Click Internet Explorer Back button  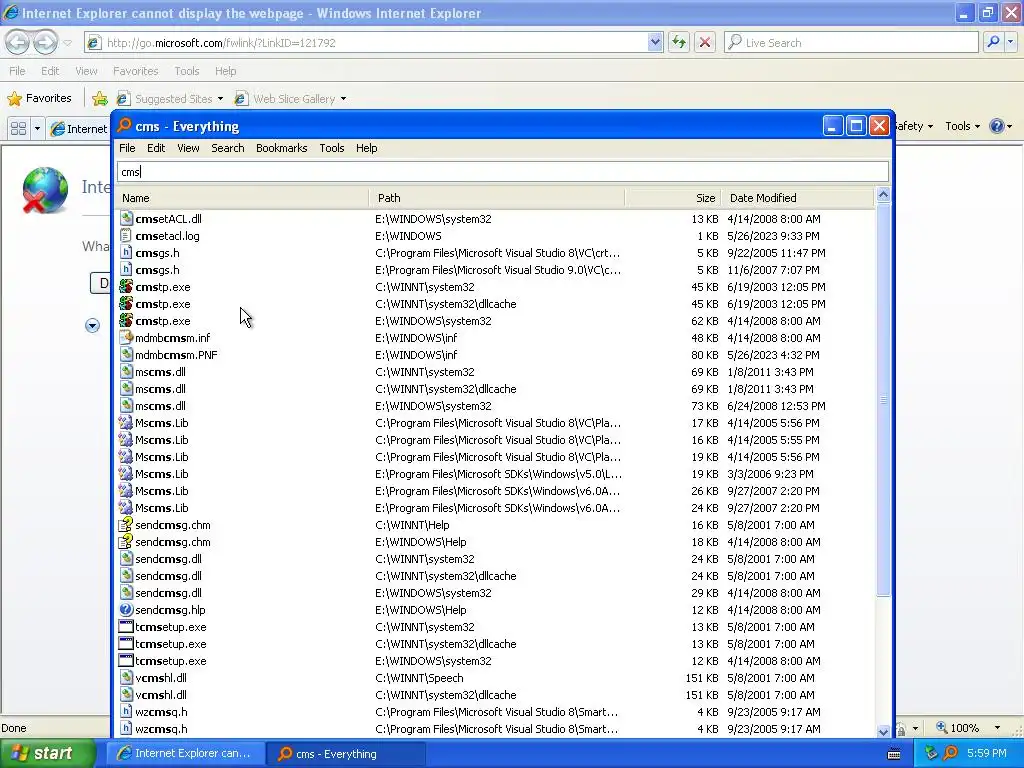(18, 43)
